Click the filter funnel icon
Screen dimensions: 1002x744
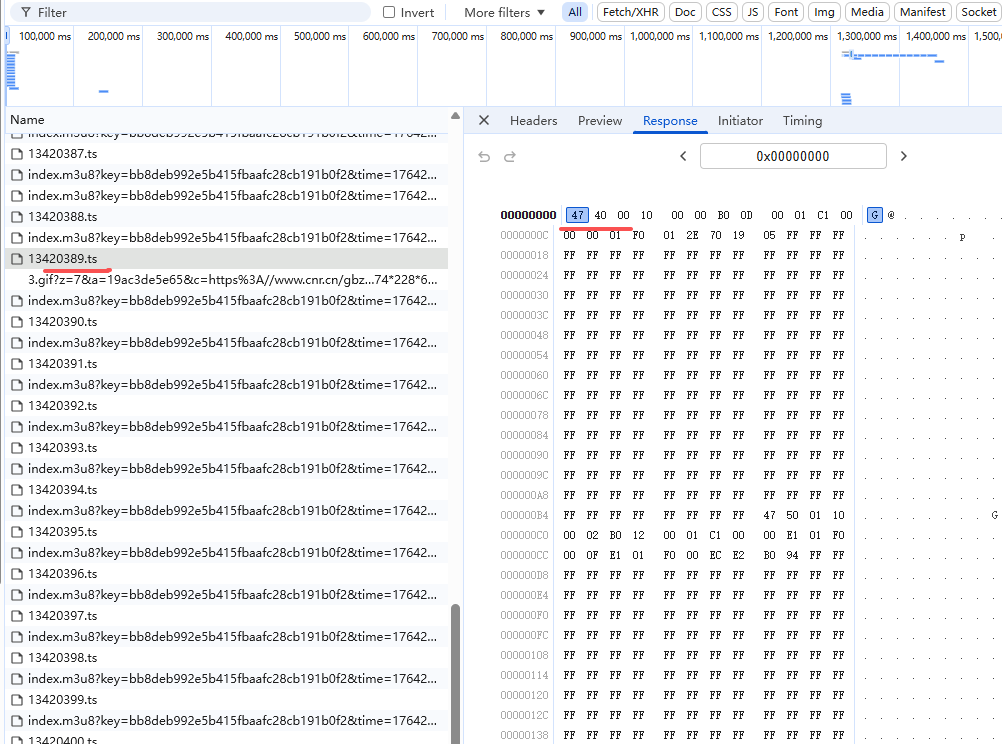(x=25, y=13)
